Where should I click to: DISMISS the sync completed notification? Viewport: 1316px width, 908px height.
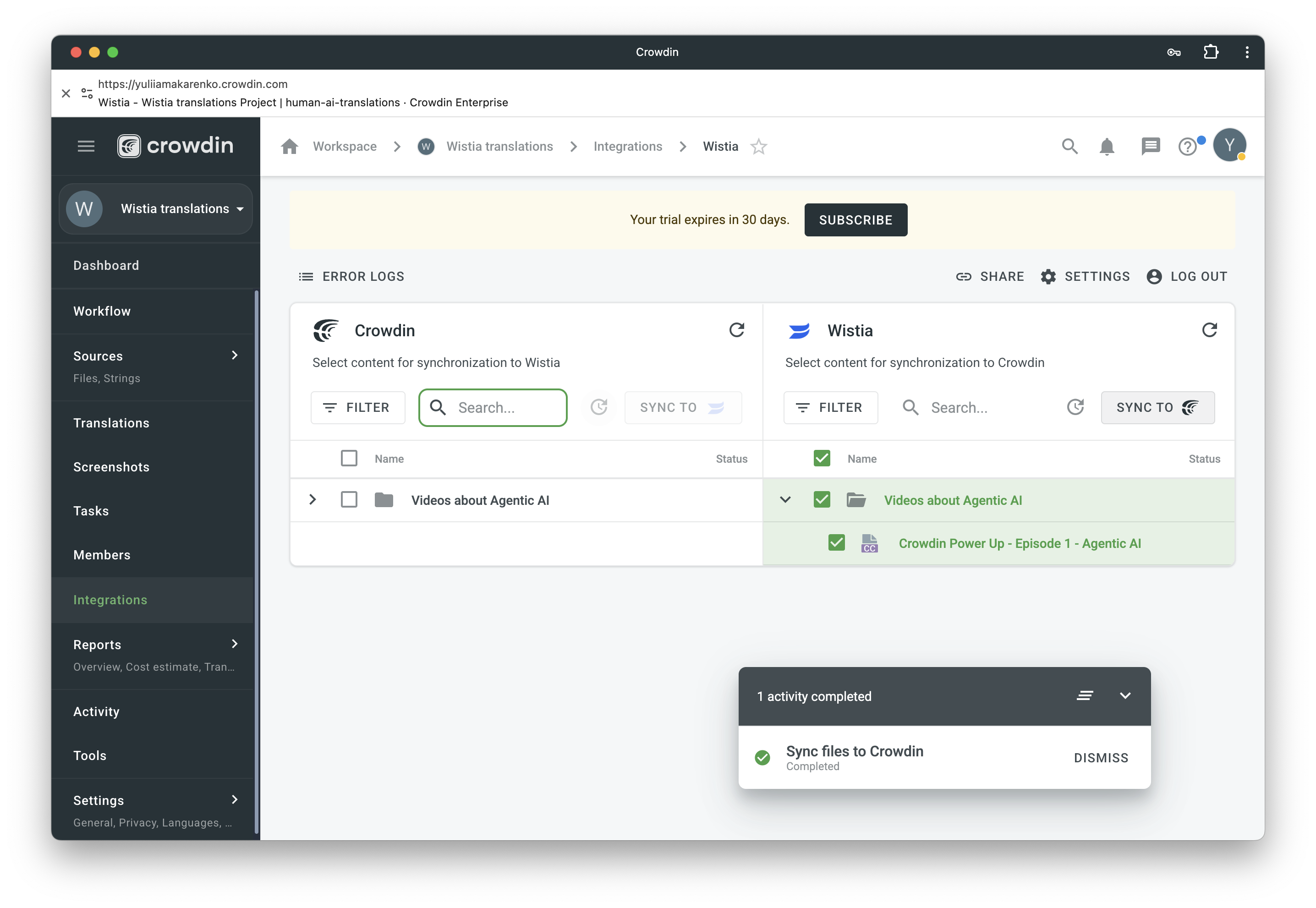[x=1101, y=758]
